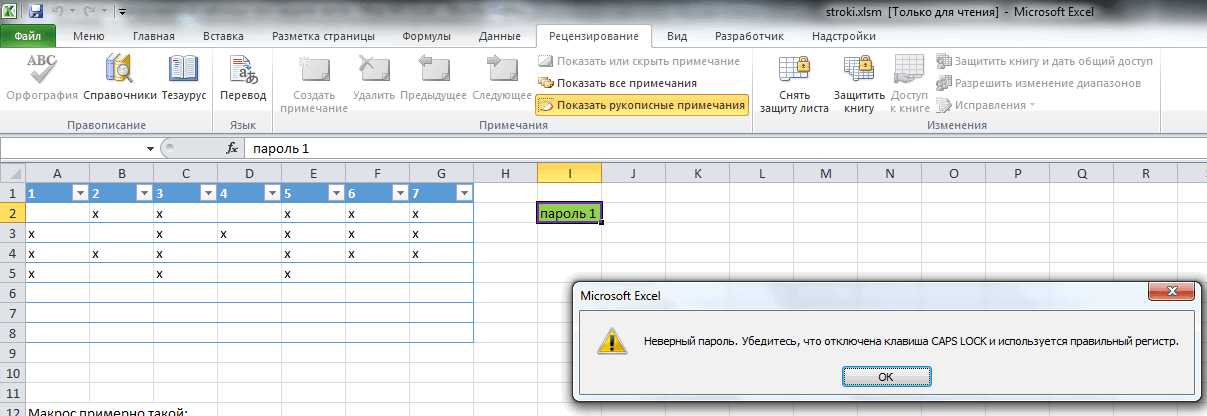Expand the Name Box dropdown arrow

tap(151, 148)
